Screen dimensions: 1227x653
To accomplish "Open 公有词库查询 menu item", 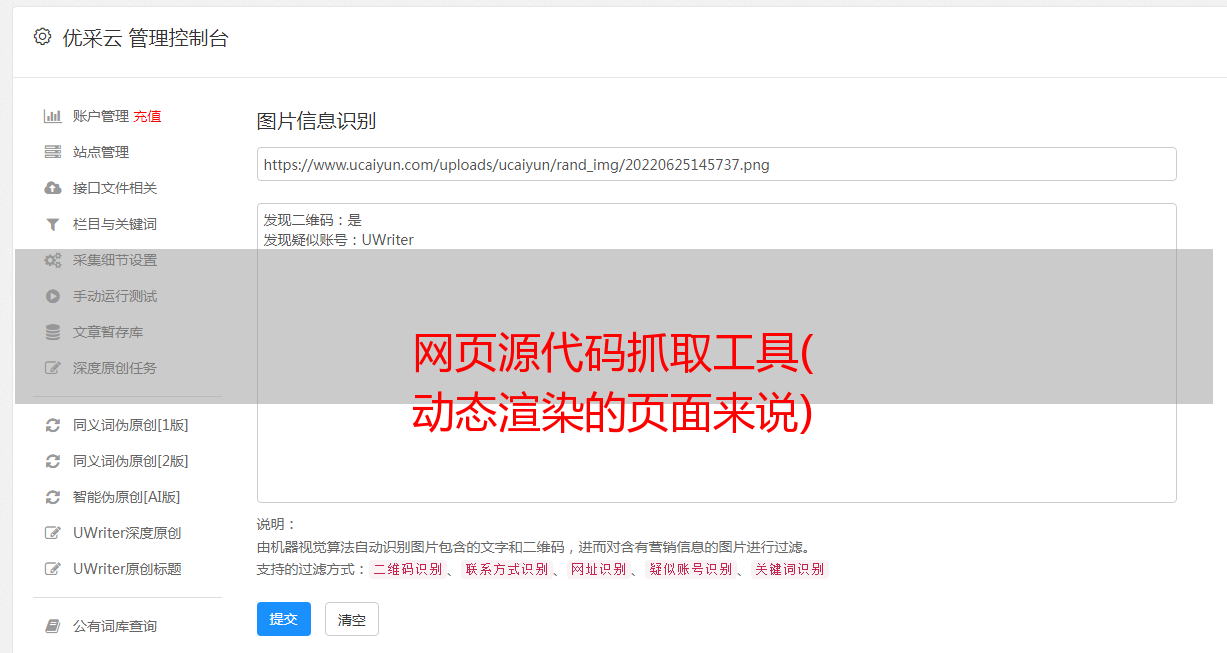I will (x=115, y=626).
